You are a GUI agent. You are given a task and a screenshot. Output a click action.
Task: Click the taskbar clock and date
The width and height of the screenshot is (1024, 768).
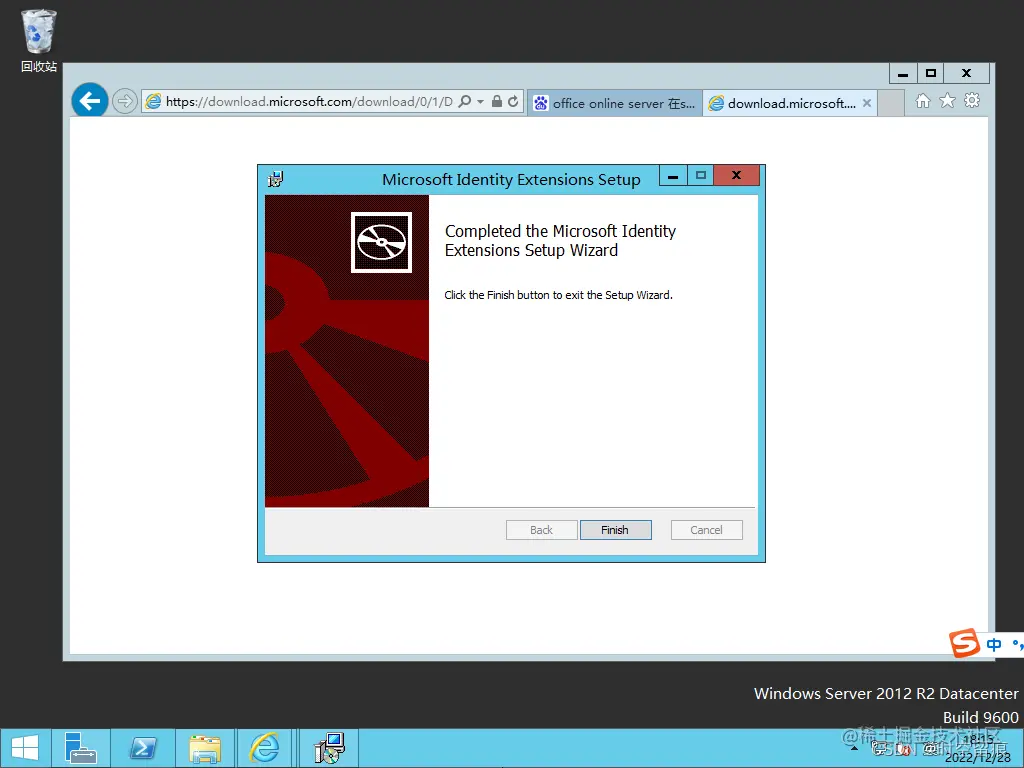tap(978, 748)
